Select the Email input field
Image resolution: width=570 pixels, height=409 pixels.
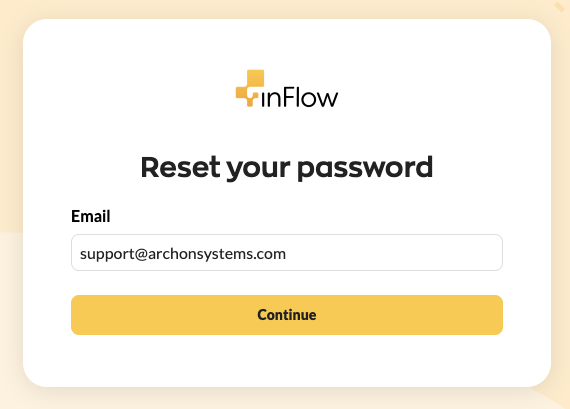coord(287,253)
